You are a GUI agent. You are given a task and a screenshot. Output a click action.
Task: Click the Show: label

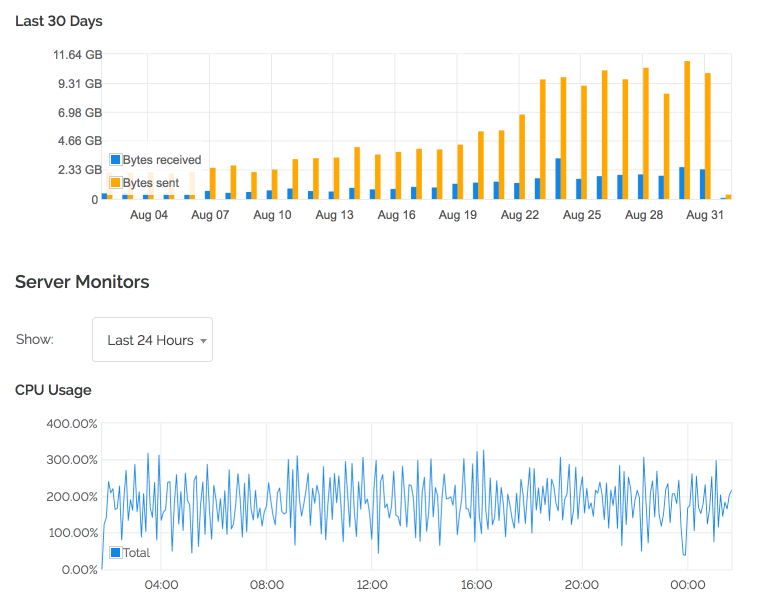tap(35, 339)
